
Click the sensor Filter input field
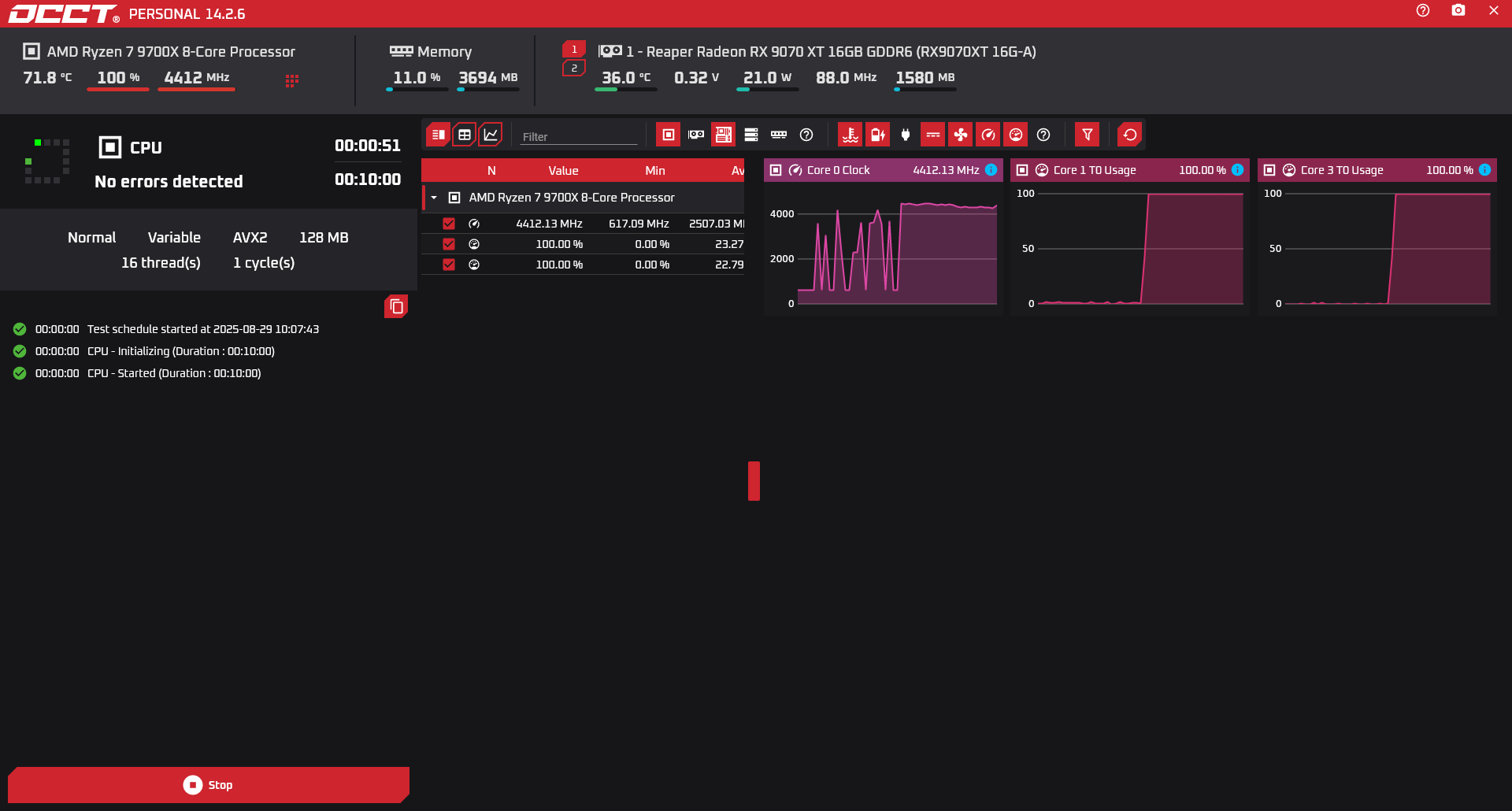tap(579, 136)
